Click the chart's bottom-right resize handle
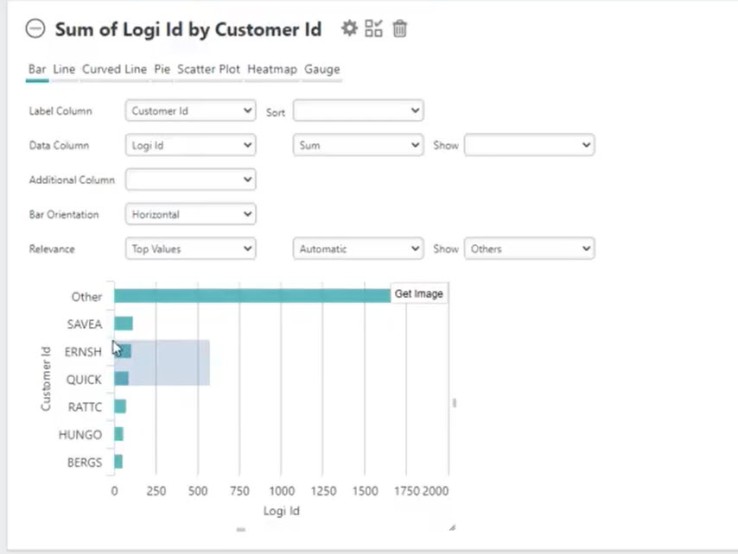Image resolution: width=738 pixels, height=554 pixels. pyautogui.click(x=452, y=528)
